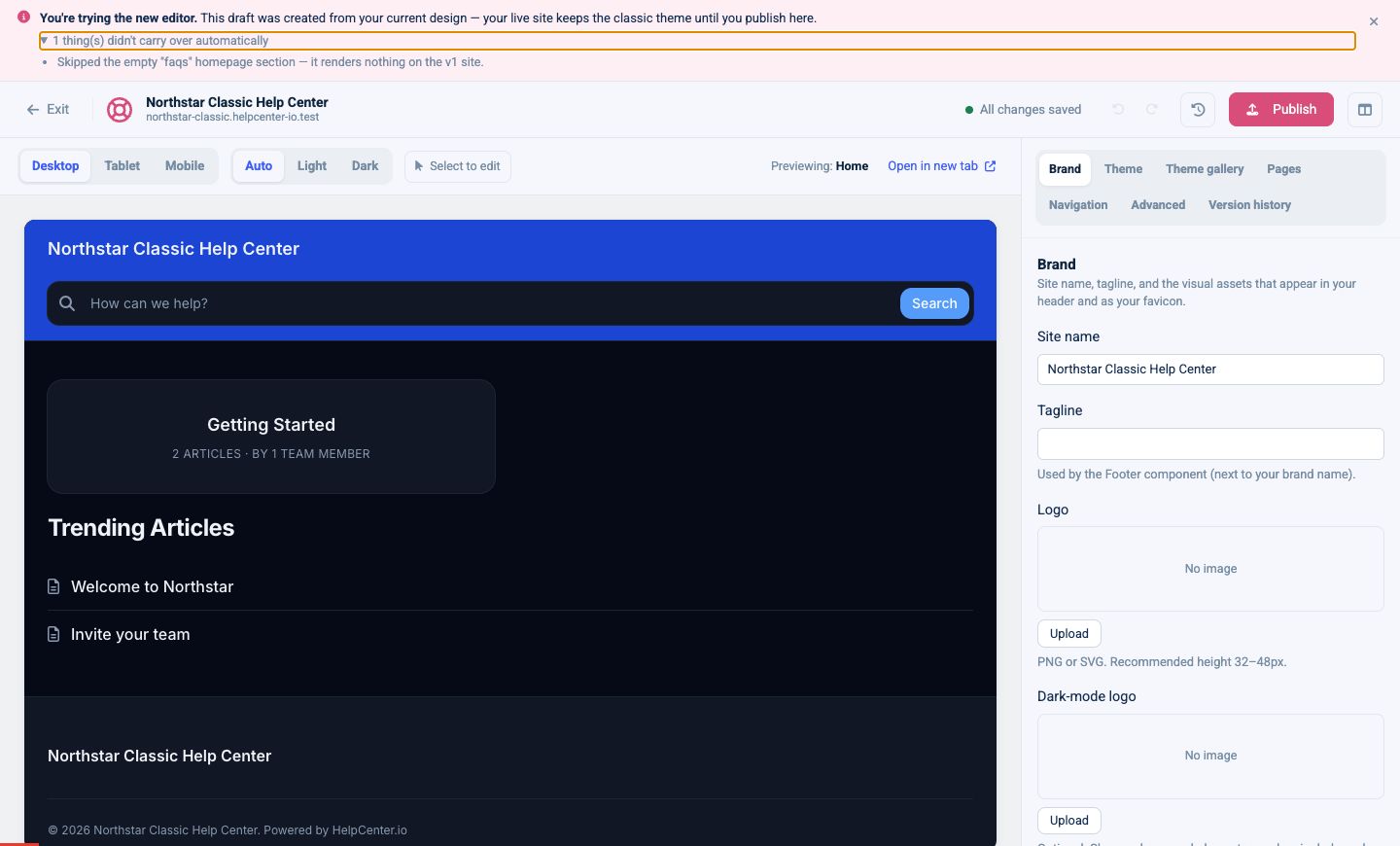Click the footer brand name text
This screenshot has height=846, width=1400.
[159, 757]
